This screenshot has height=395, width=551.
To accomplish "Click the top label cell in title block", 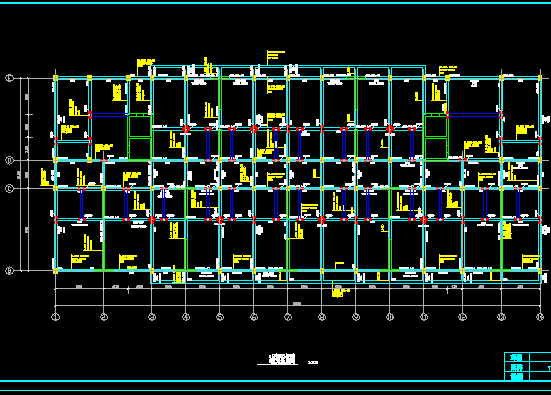I will pos(517,358).
